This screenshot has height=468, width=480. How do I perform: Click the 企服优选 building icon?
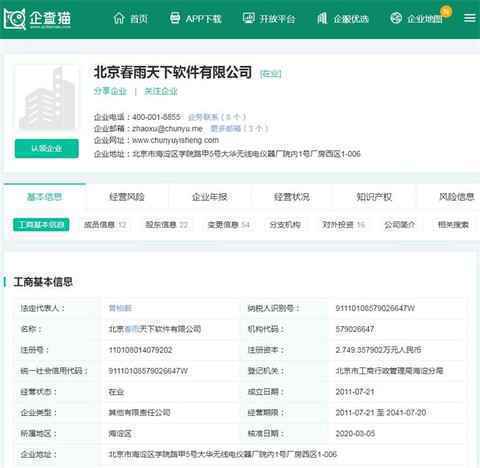[322, 18]
